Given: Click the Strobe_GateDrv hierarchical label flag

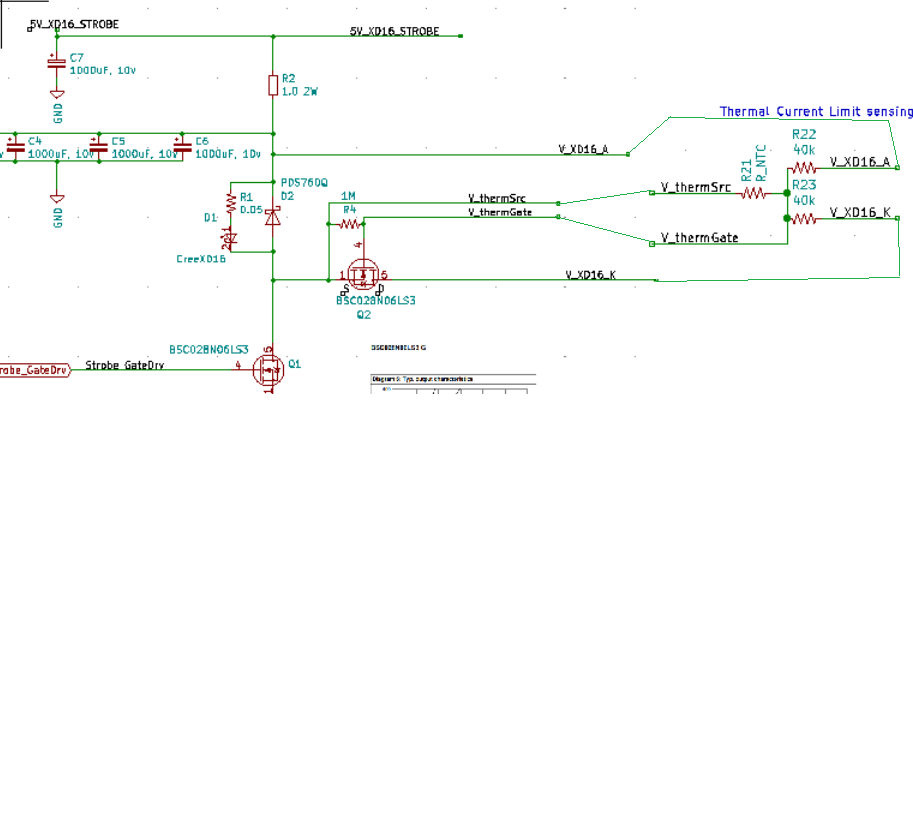Looking at the screenshot, I should (35, 370).
